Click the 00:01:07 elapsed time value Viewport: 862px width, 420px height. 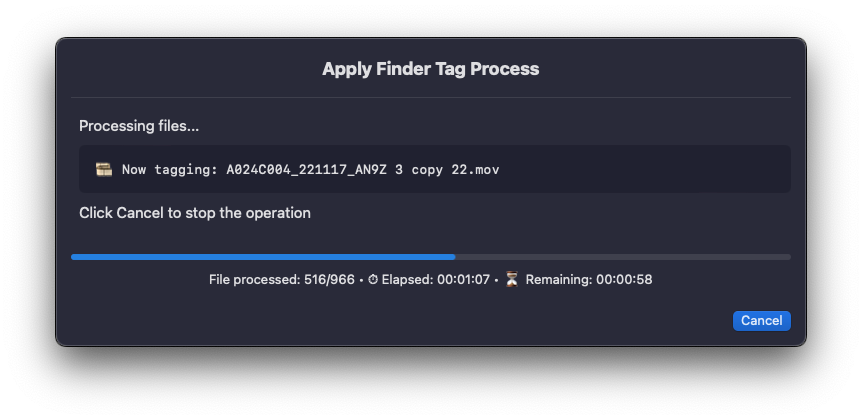(x=462, y=280)
